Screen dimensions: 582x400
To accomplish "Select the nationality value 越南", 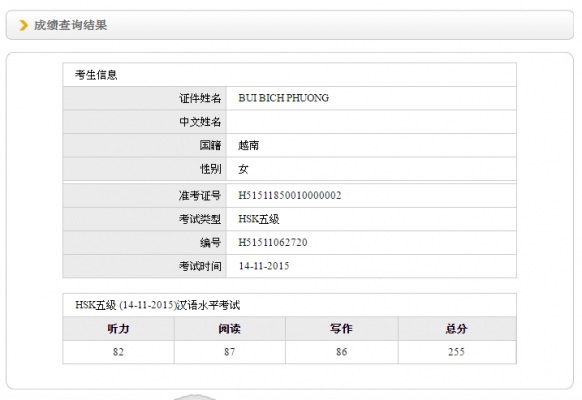I will (x=248, y=145).
